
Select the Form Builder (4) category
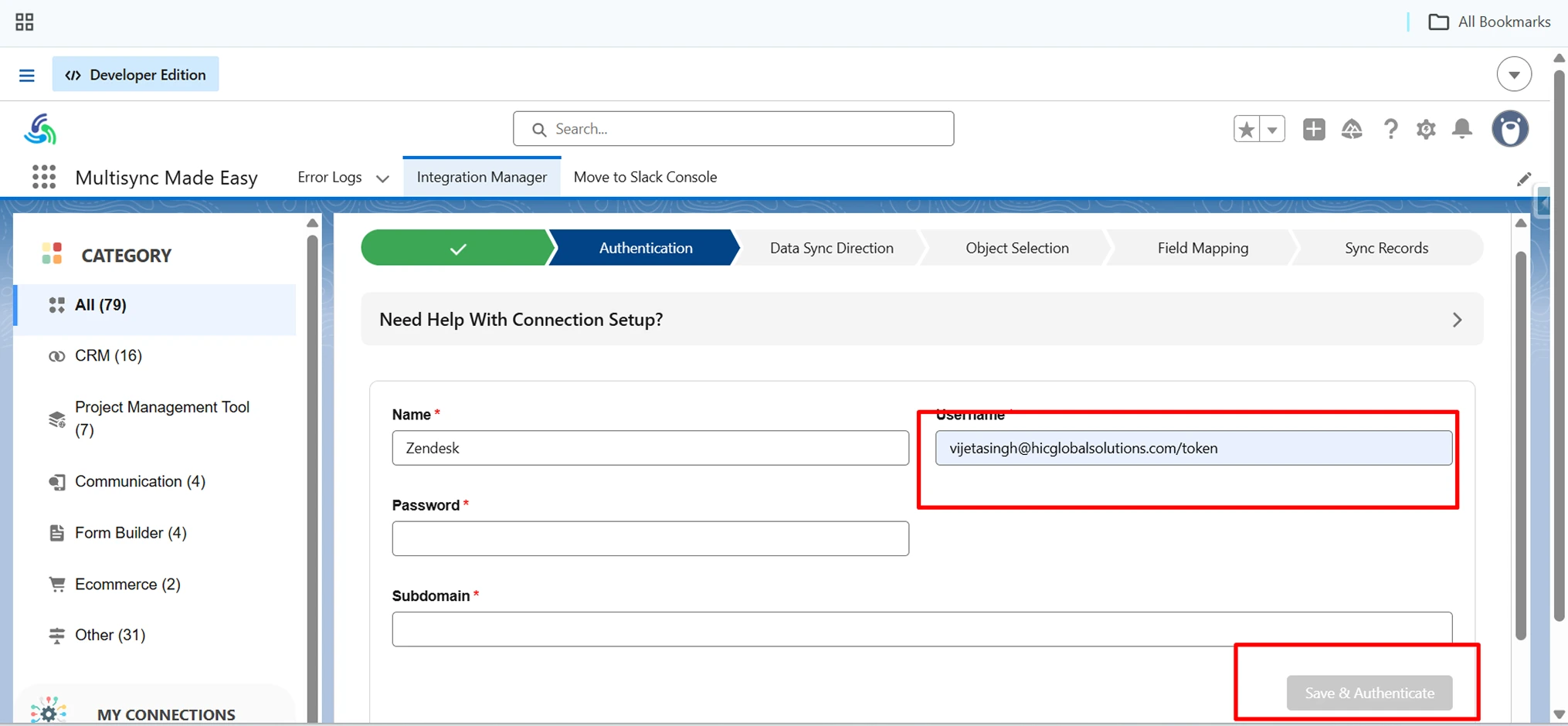(x=131, y=533)
